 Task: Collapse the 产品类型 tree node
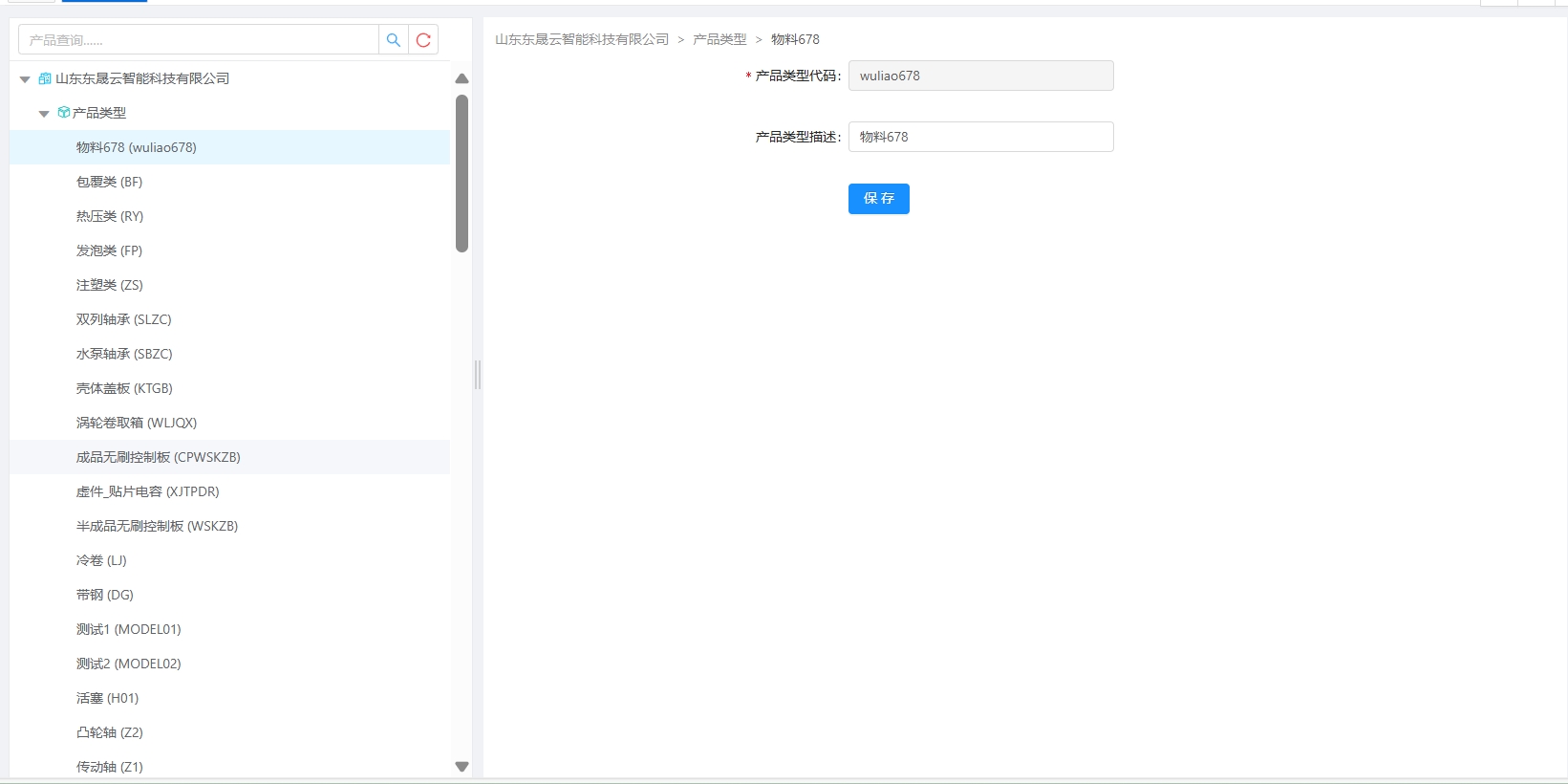click(44, 114)
